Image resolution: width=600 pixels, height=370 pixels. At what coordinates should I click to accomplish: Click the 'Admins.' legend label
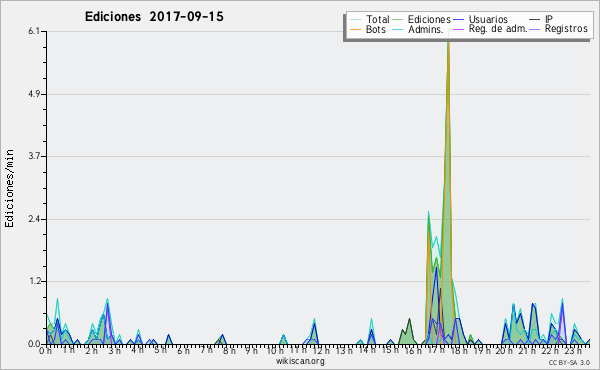(426, 29)
